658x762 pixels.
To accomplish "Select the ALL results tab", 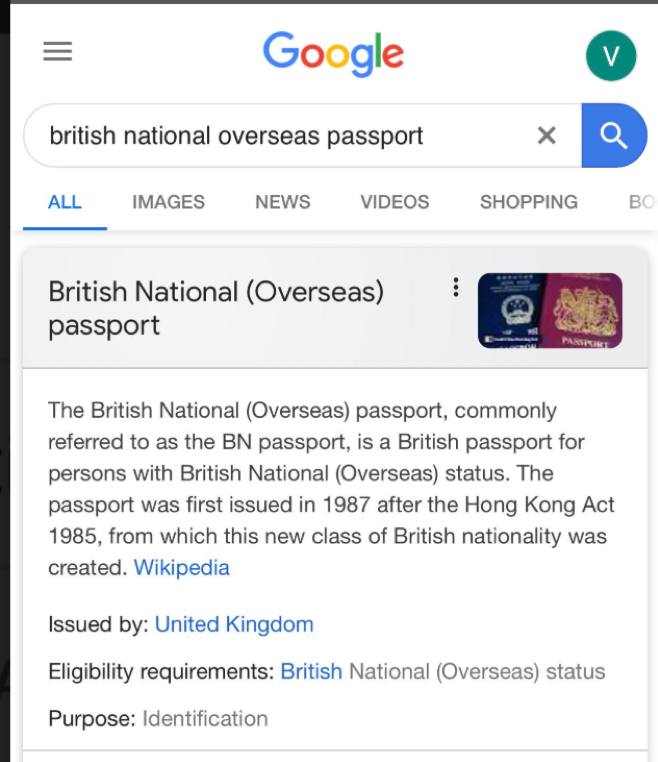I will coord(65,202).
